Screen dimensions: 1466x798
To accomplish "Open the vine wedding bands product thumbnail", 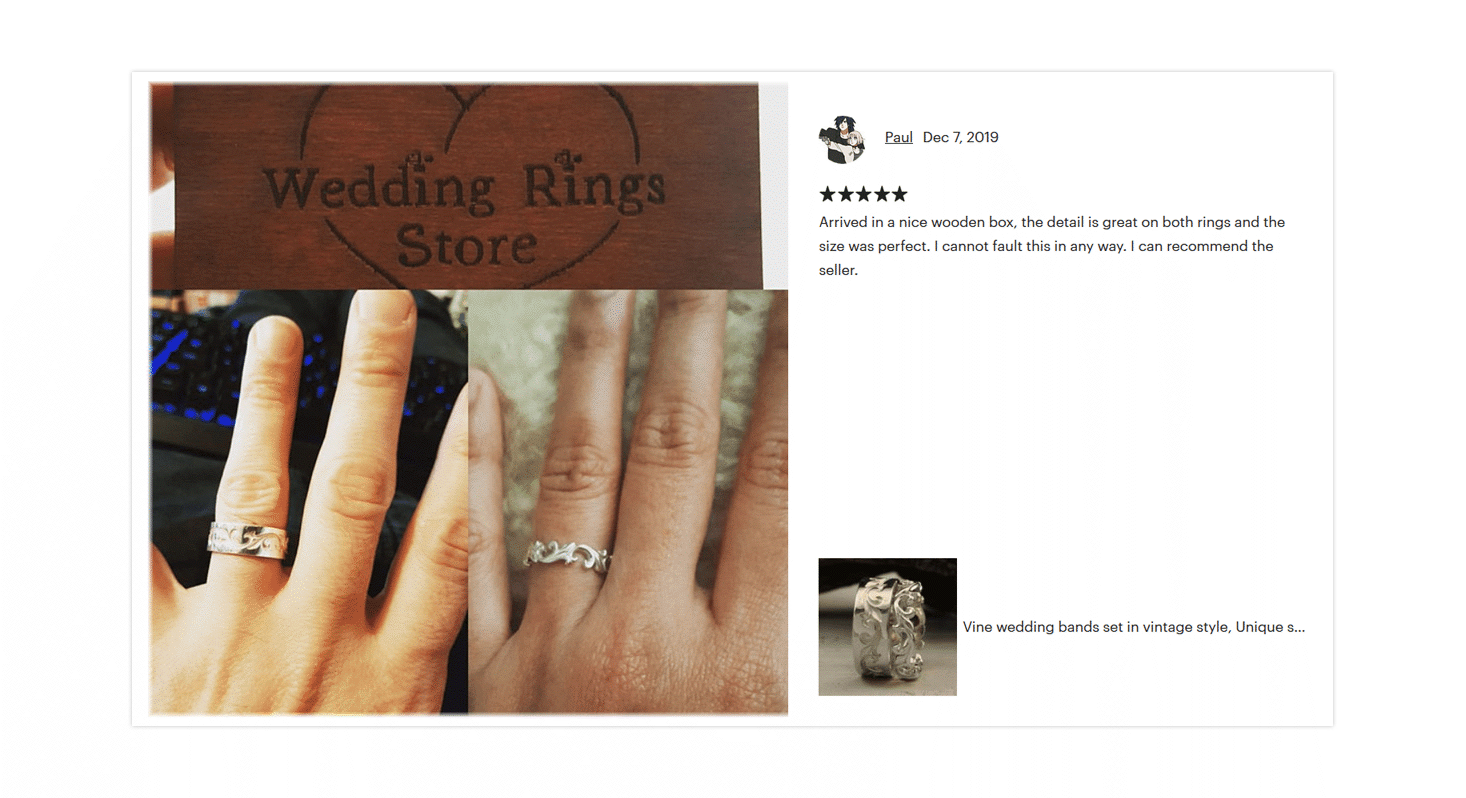I will click(x=887, y=626).
